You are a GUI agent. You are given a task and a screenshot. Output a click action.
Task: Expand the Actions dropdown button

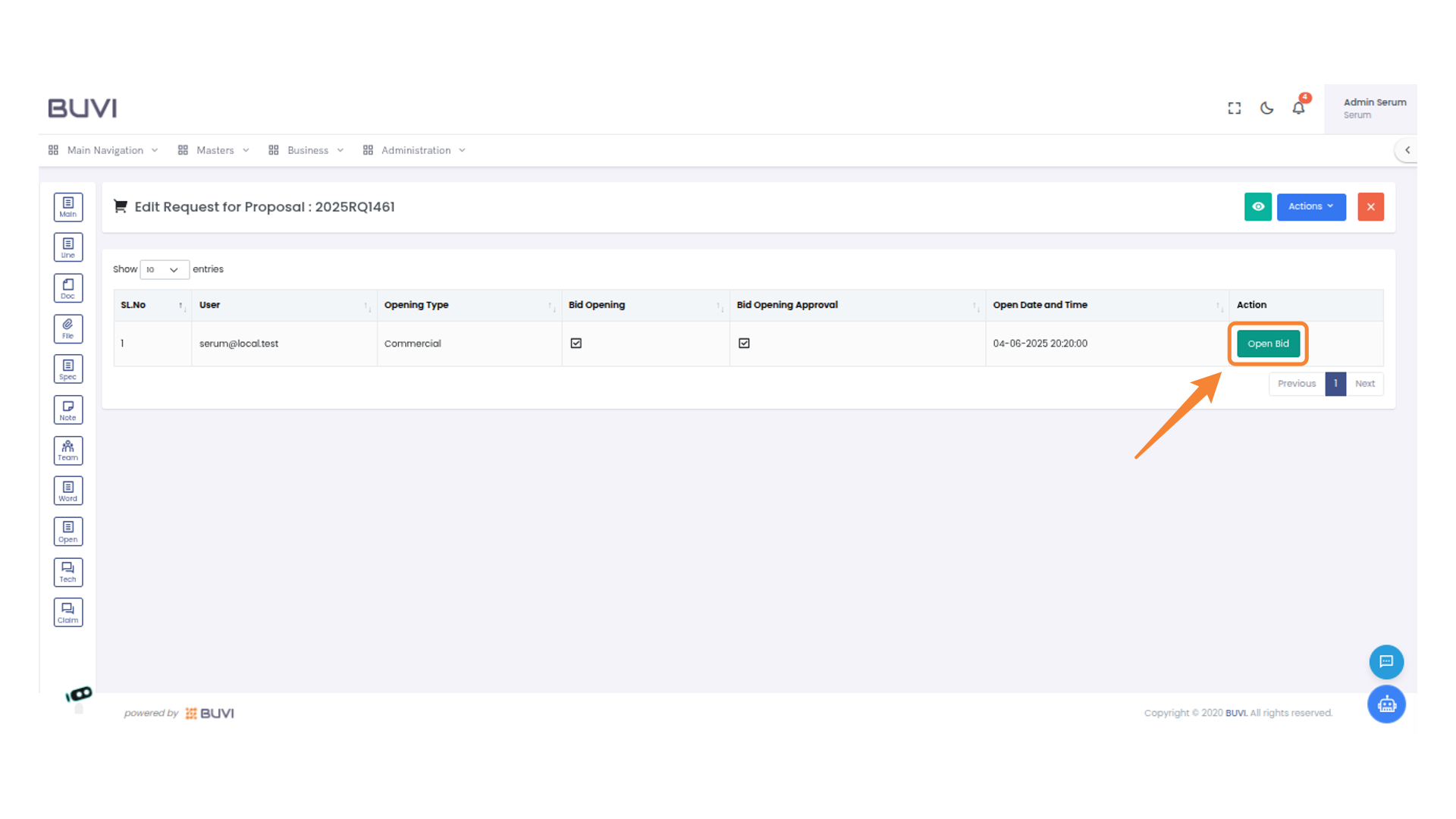point(1310,207)
